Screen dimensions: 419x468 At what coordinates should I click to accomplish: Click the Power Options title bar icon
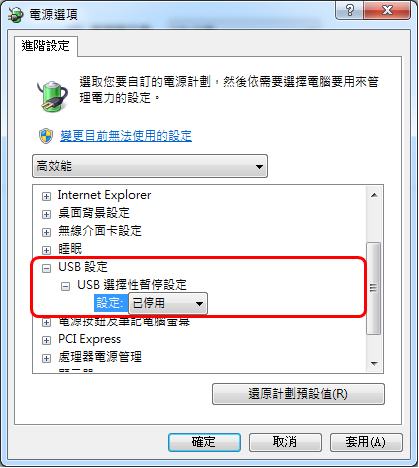click(16, 15)
